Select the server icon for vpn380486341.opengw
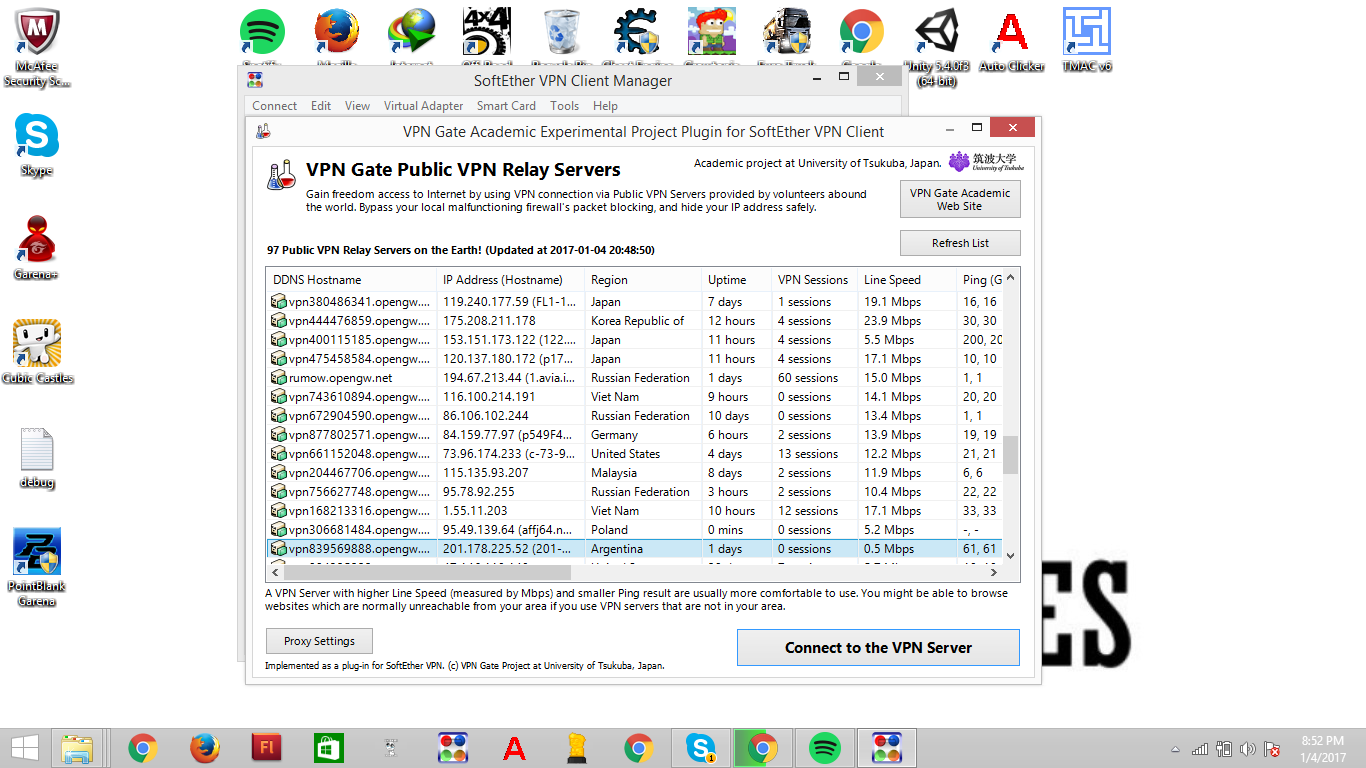The height and width of the screenshot is (768, 1366). tap(279, 302)
